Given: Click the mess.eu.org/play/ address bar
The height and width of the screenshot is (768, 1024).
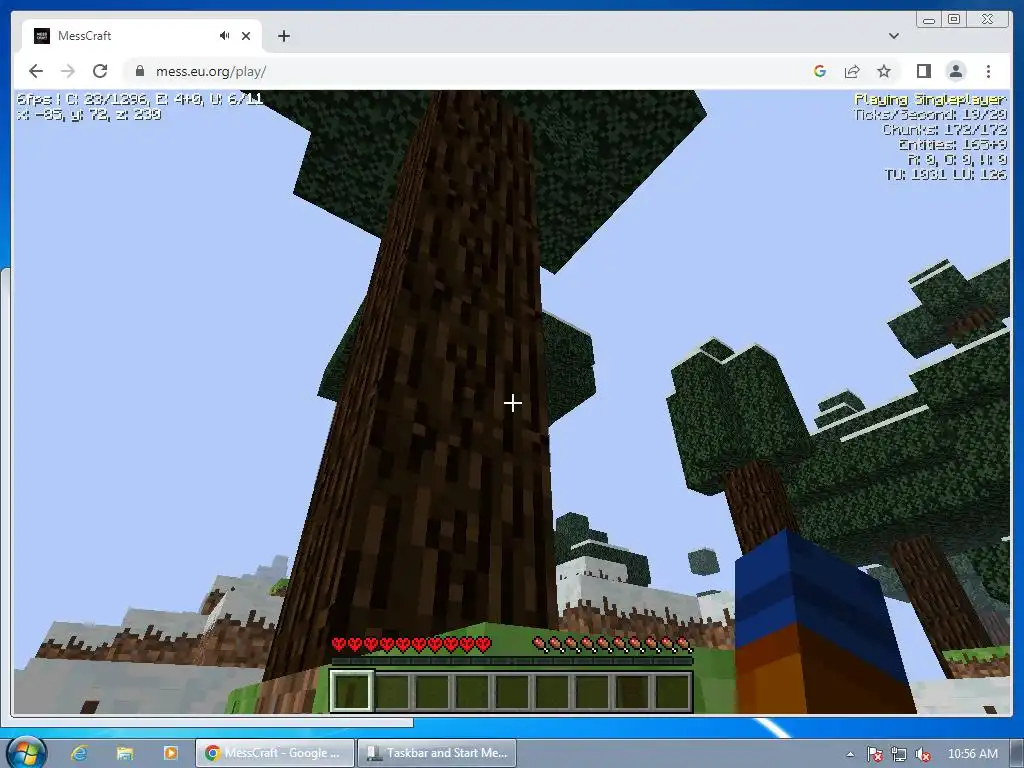Looking at the screenshot, I should click(x=210, y=71).
